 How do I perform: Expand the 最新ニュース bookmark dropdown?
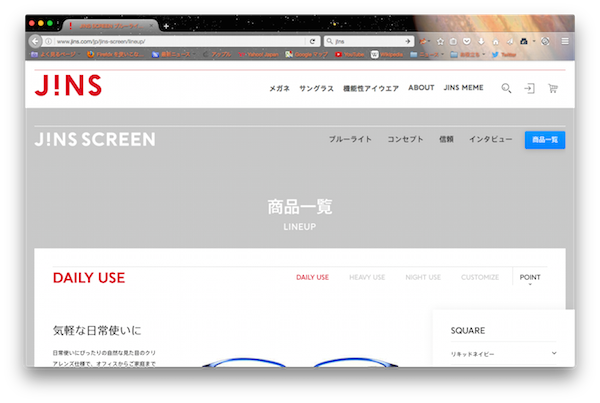[173, 54]
